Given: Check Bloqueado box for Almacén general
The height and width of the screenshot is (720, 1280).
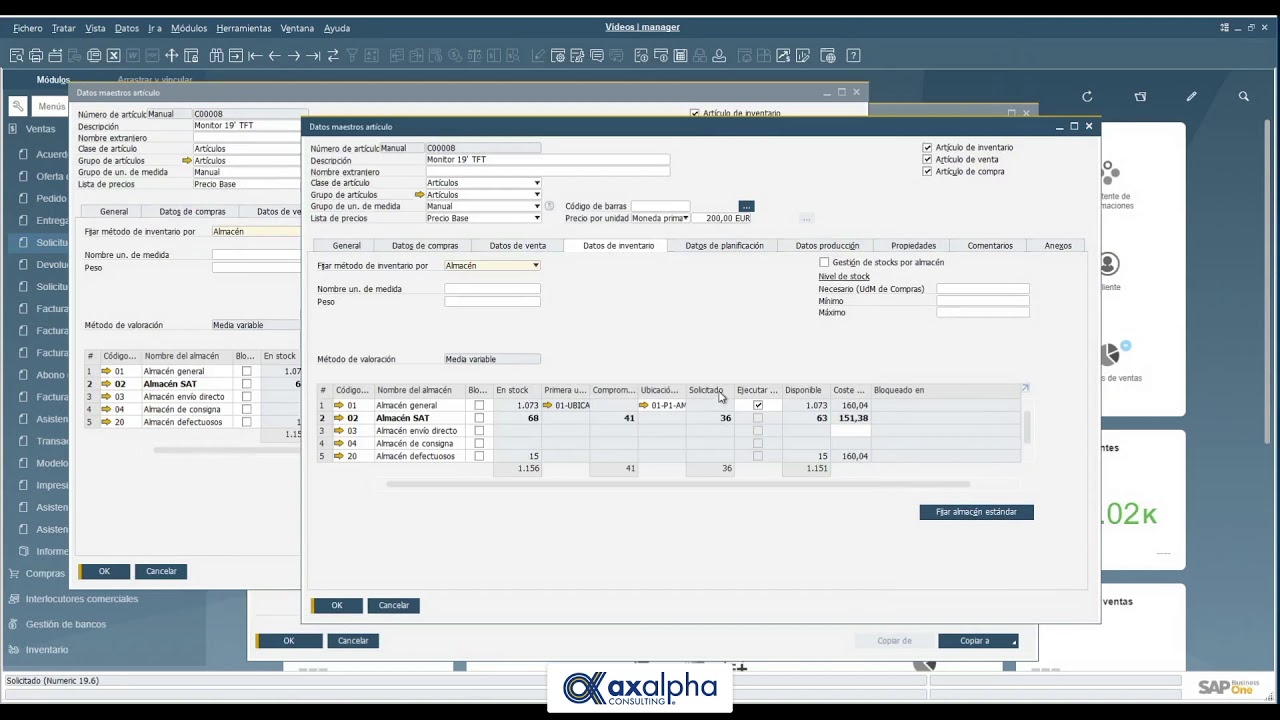Looking at the screenshot, I should (479, 405).
